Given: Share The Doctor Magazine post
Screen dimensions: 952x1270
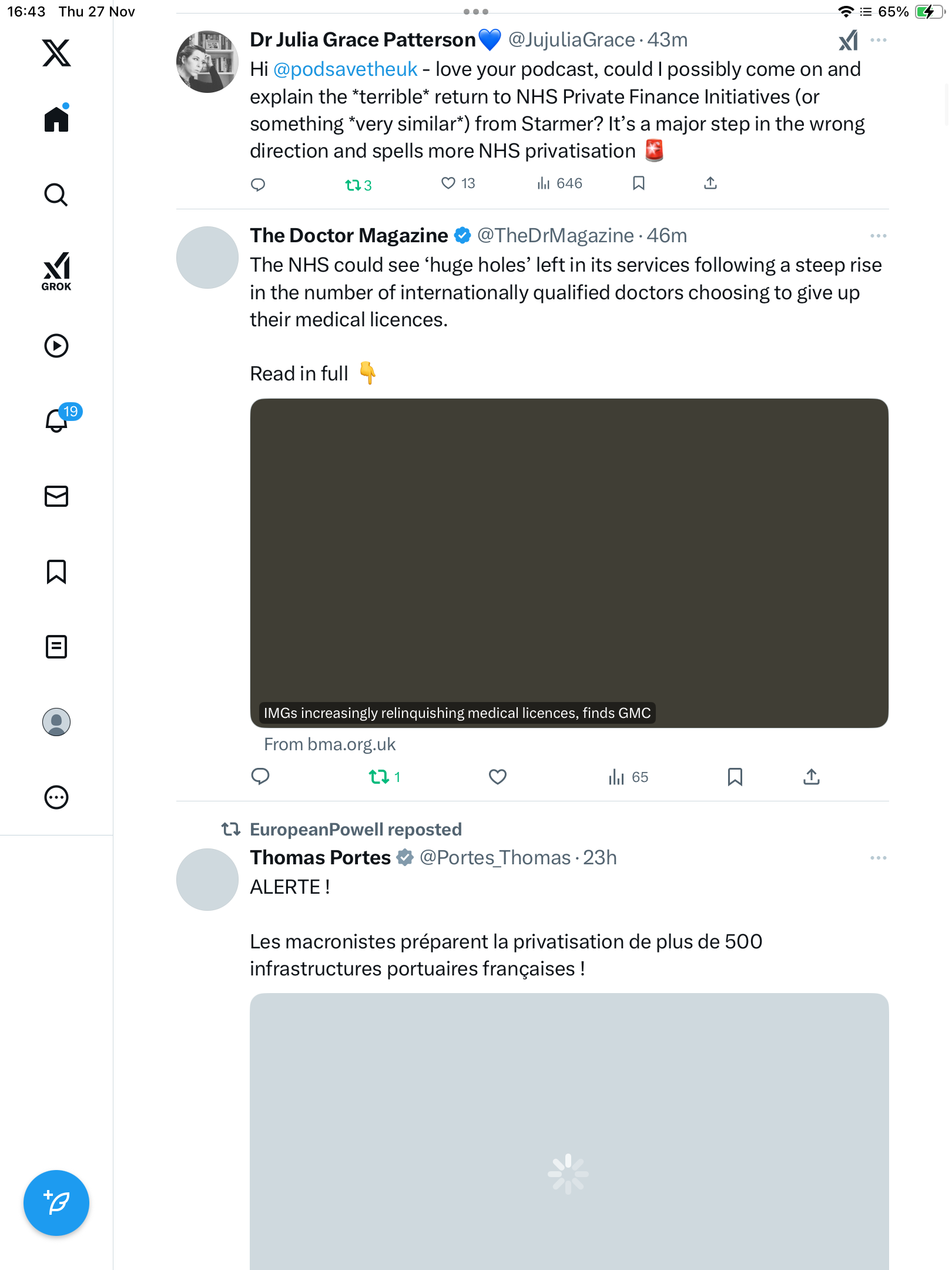Looking at the screenshot, I should pos(812,777).
